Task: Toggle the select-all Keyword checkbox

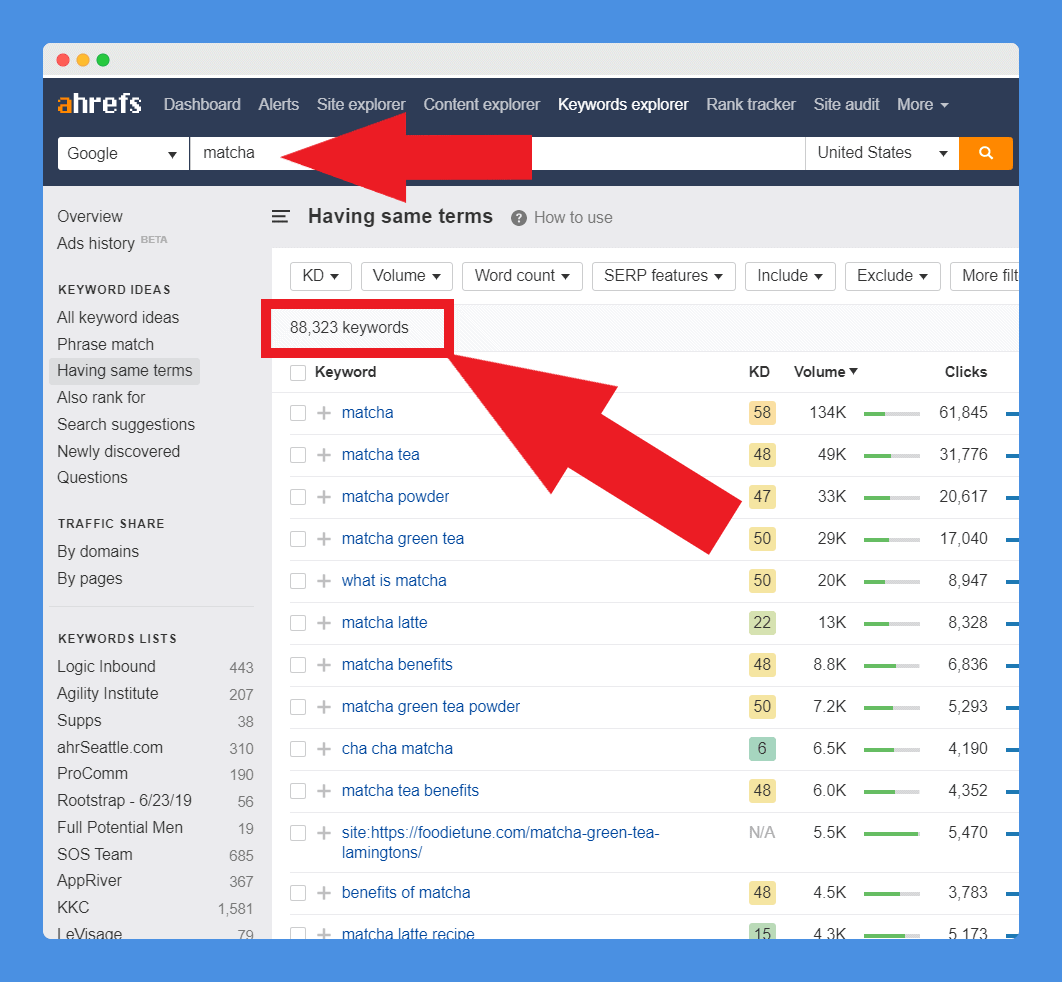Action: pyautogui.click(x=298, y=372)
